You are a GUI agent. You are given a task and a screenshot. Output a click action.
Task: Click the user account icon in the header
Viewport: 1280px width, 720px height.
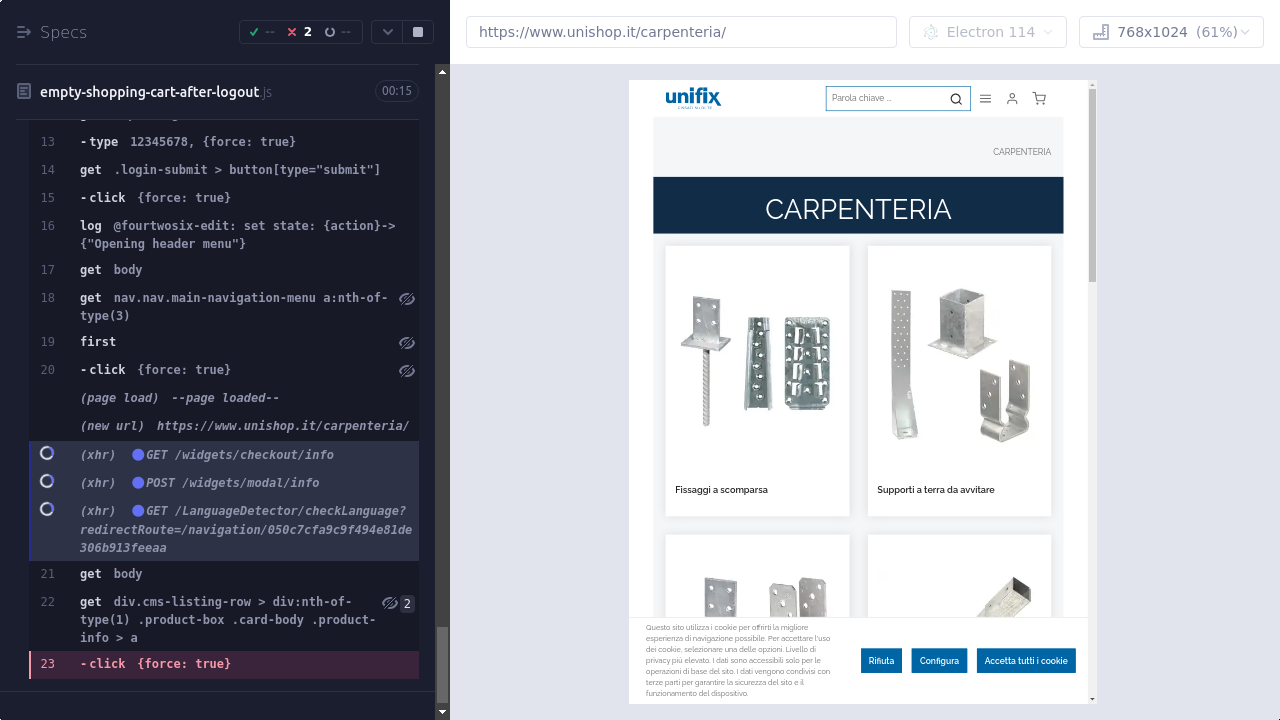pyautogui.click(x=1012, y=99)
